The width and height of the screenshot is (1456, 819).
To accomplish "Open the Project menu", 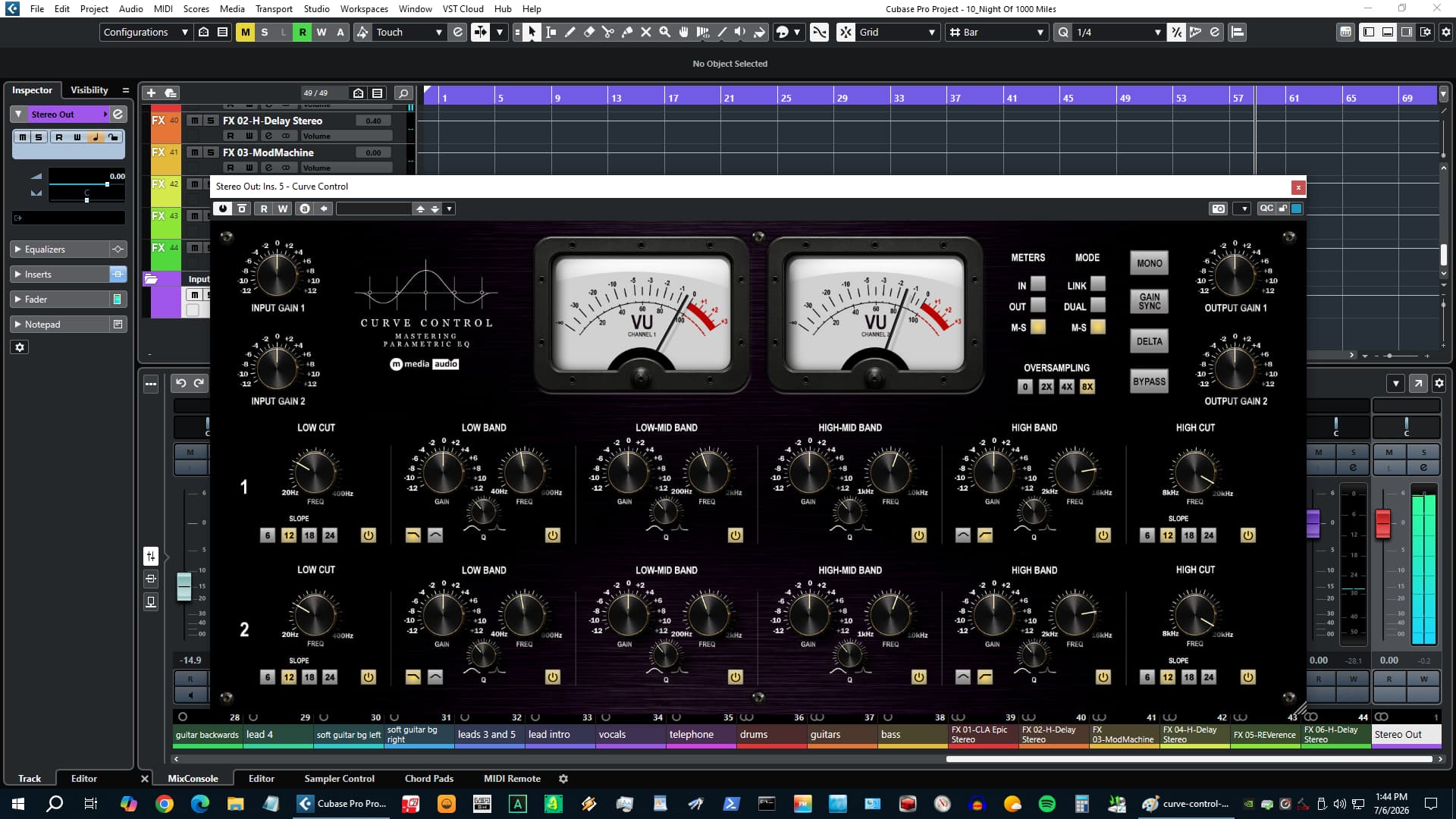I will coord(94,9).
